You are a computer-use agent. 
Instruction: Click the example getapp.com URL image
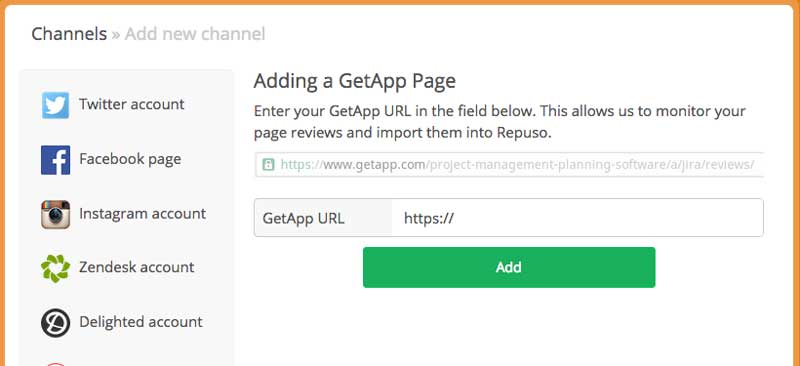(x=509, y=164)
